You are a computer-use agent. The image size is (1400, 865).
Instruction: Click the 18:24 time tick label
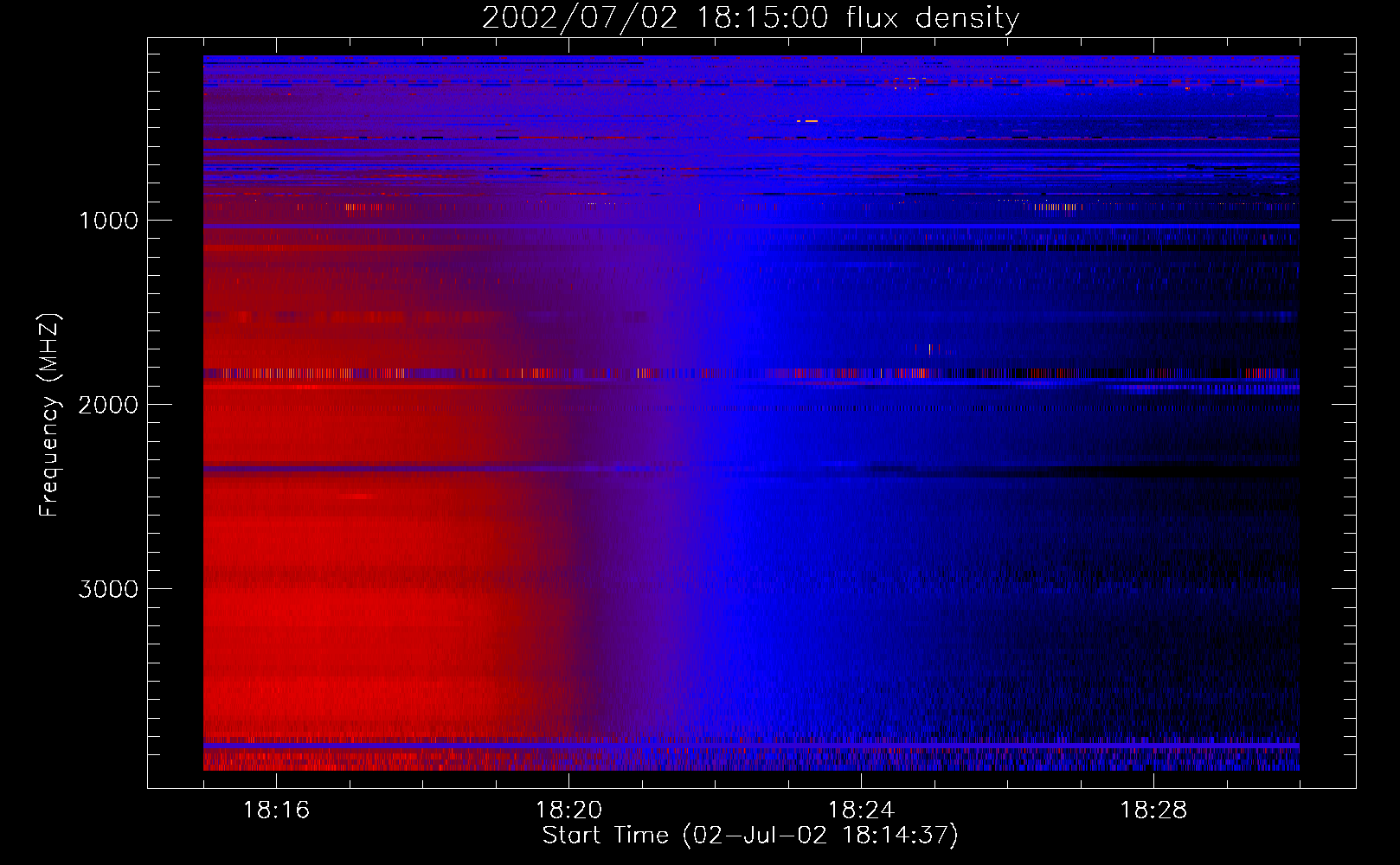click(861, 811)
